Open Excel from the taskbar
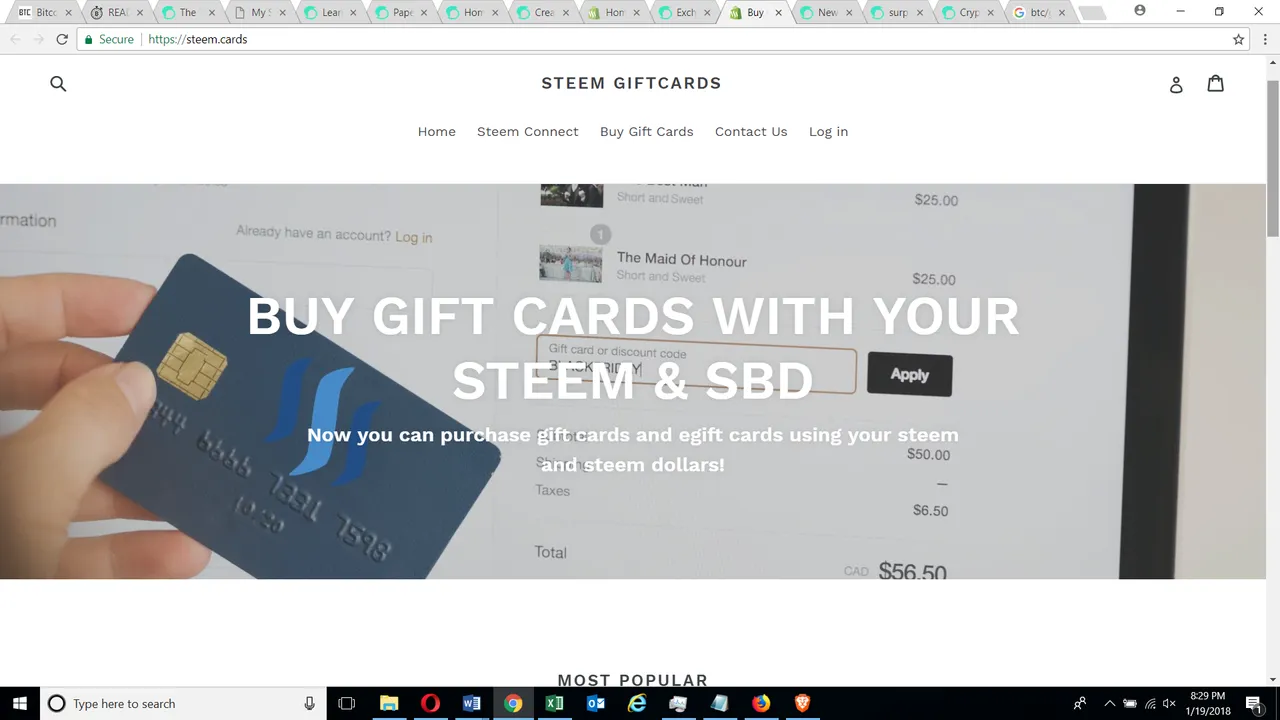 554,703
